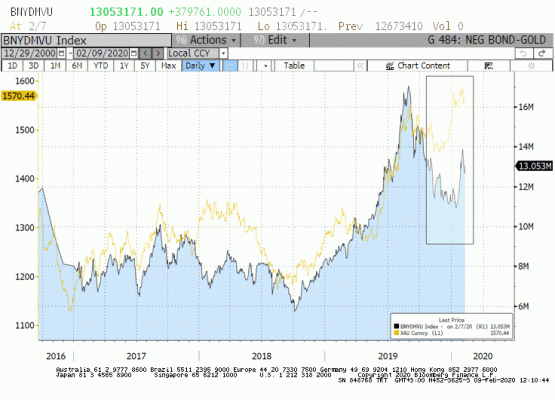Edit the start date 12/29/2000 field
Image resolution: width=555 pixels, height=400 pixels.
[30, 53]
